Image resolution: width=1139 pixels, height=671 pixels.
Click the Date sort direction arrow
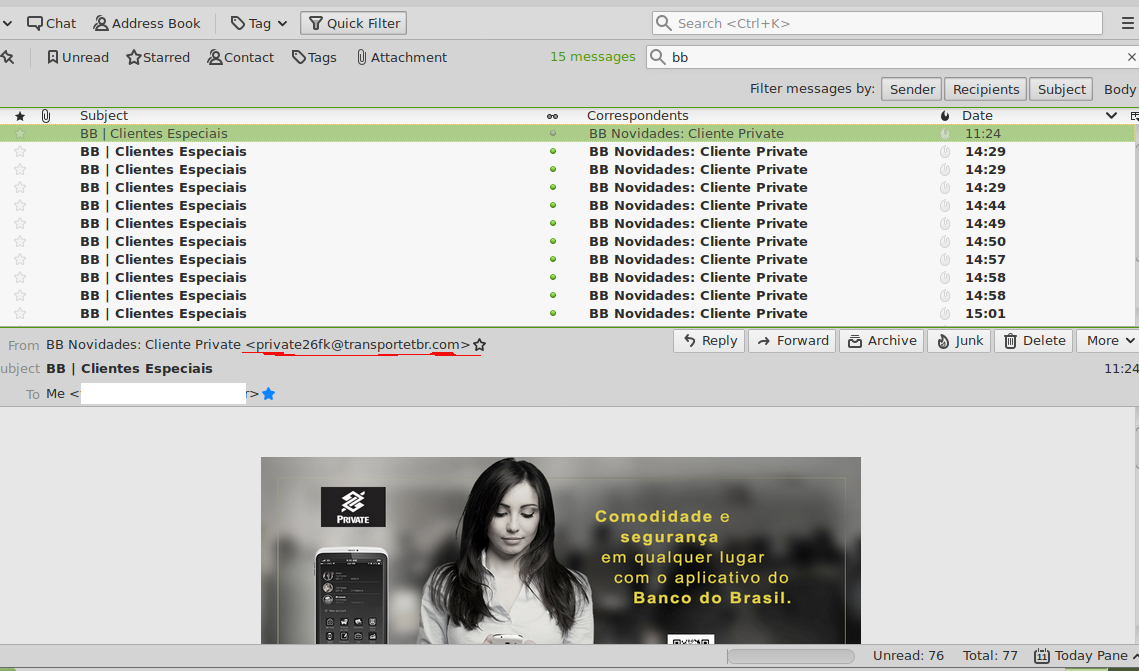click(1111, 115)
